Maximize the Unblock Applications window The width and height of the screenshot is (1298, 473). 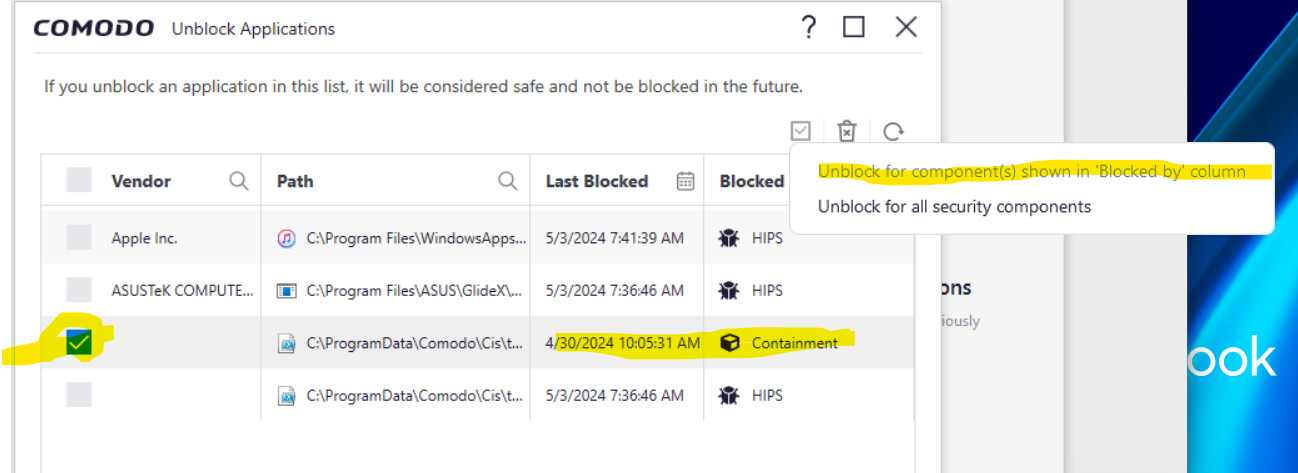[x=854, y=28]
